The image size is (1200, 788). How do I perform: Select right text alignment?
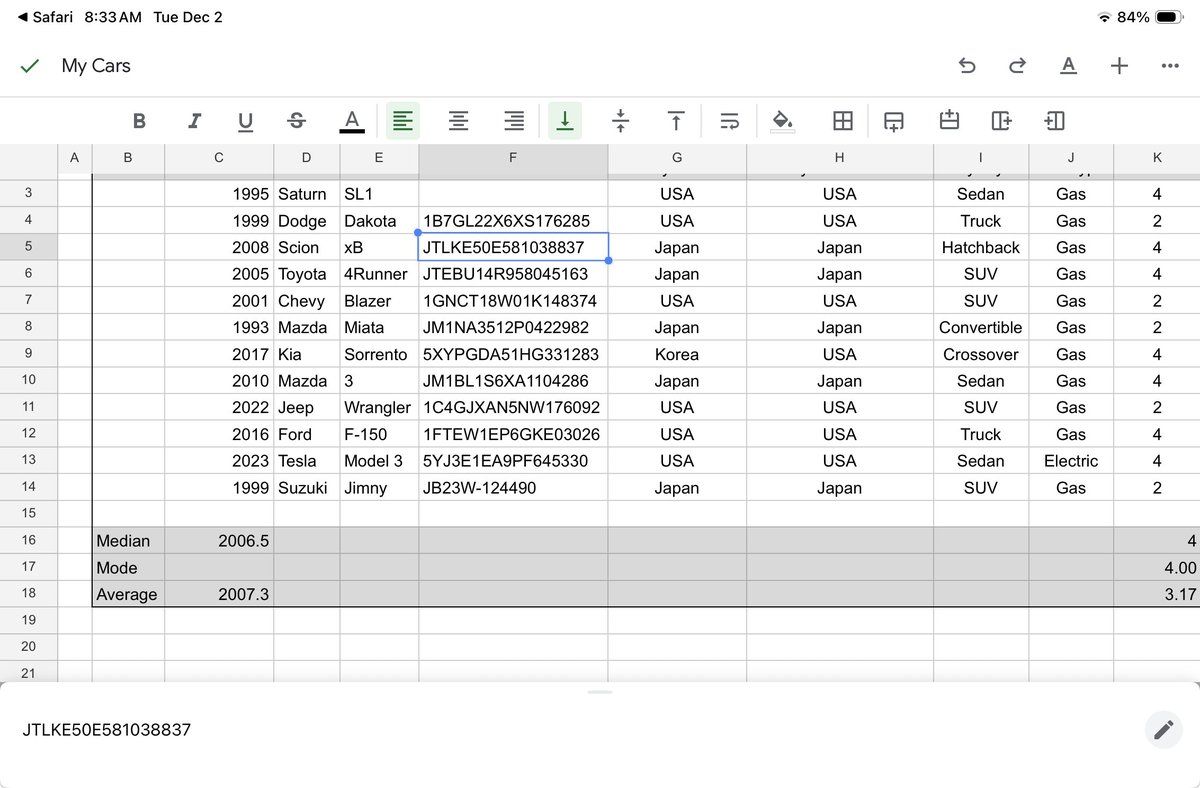(514, 121)
